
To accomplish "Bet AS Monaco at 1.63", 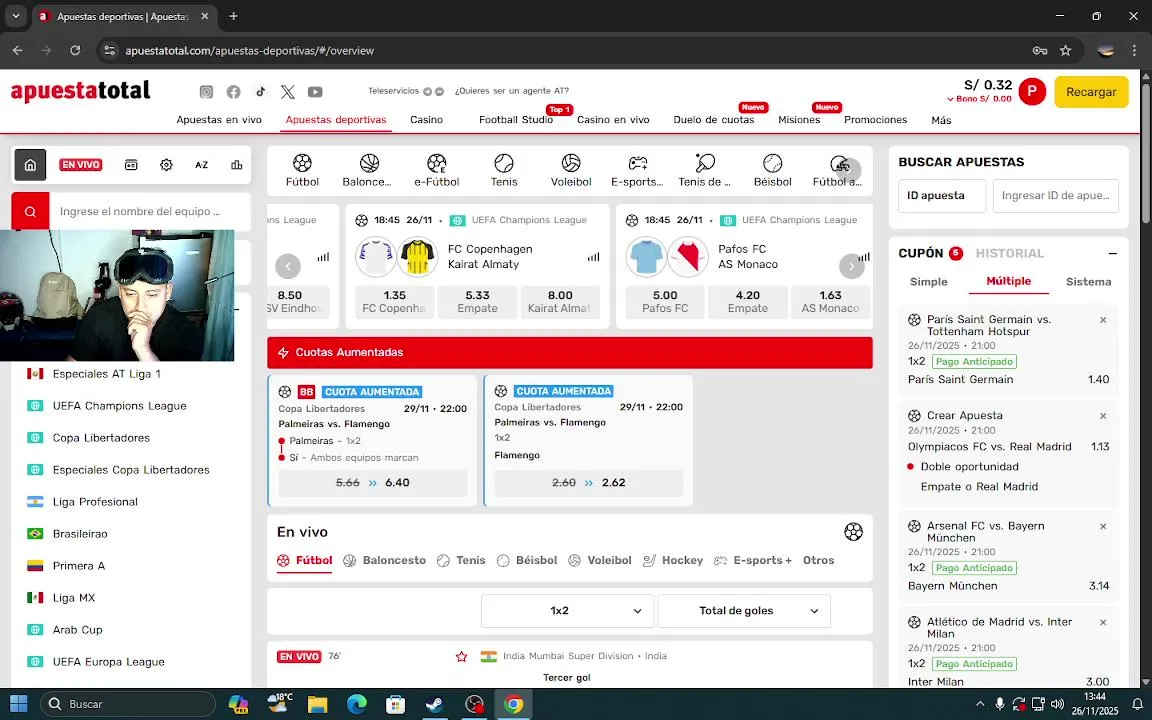I will tap(830, 302).
